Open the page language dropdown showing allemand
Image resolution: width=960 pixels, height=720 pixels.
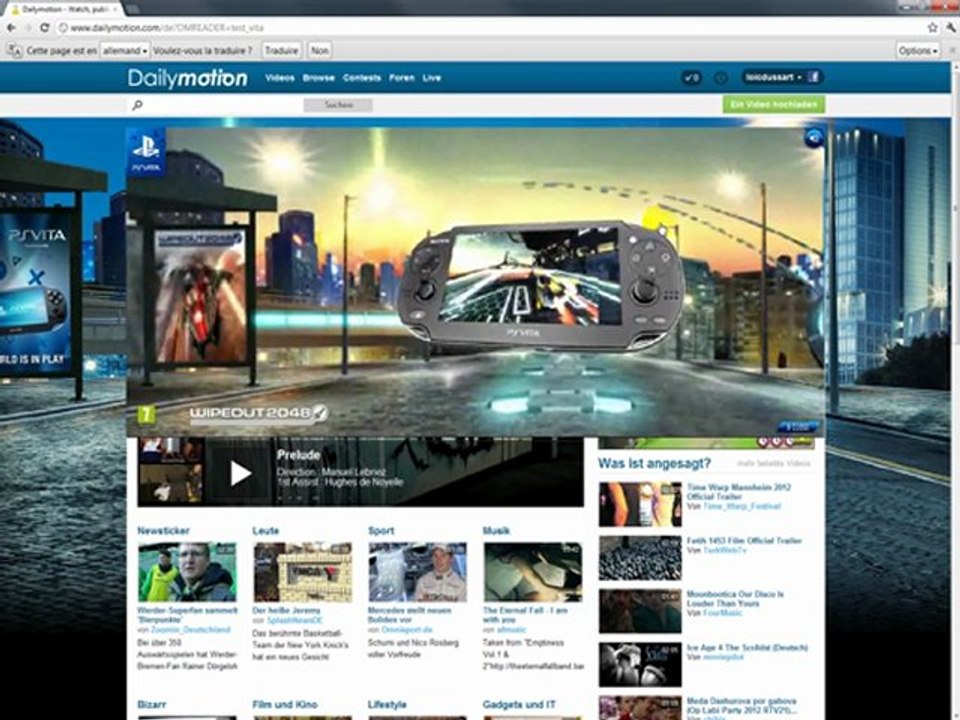[125, 50]
